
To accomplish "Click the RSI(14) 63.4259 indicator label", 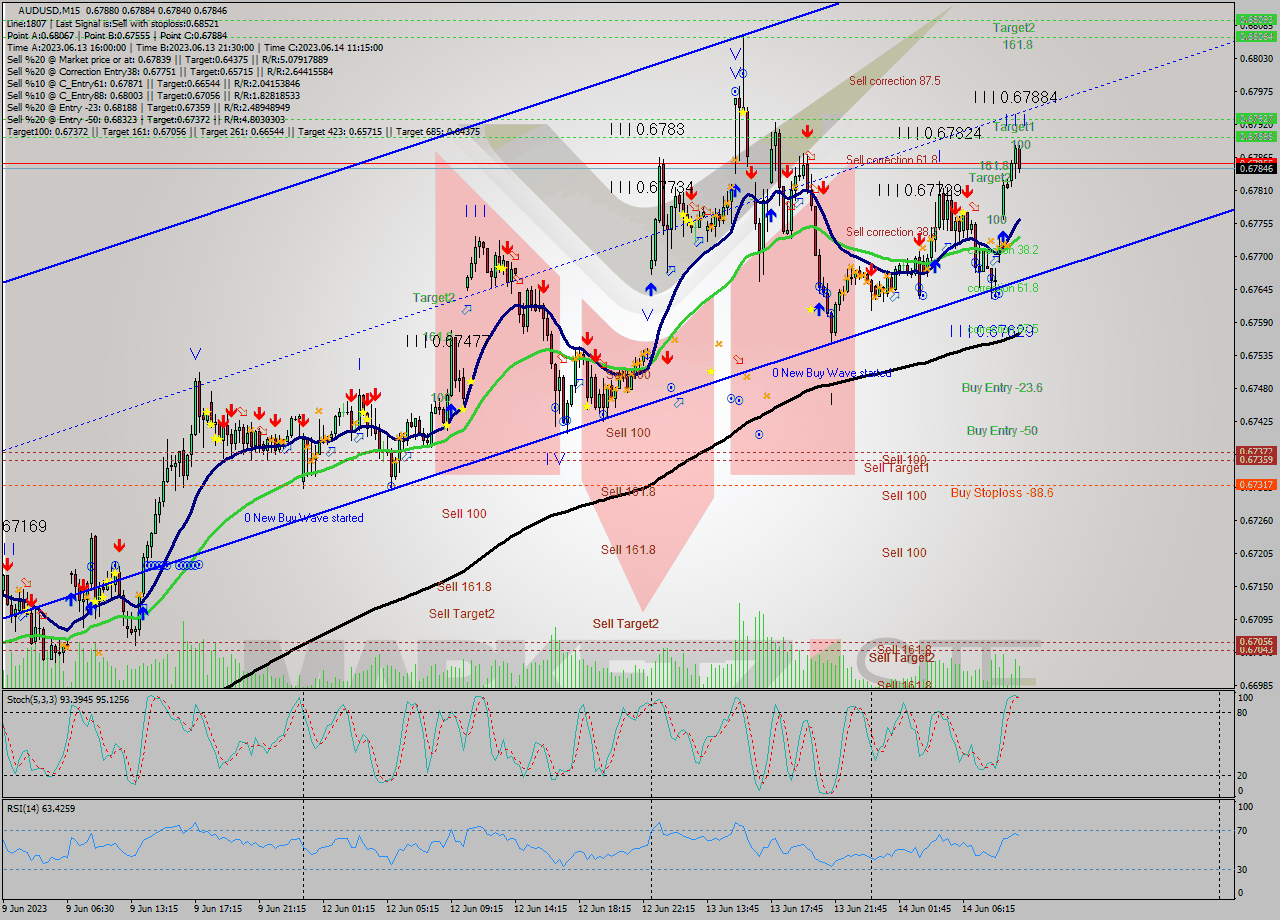I will pyautogui.click(x=41, y=809).
